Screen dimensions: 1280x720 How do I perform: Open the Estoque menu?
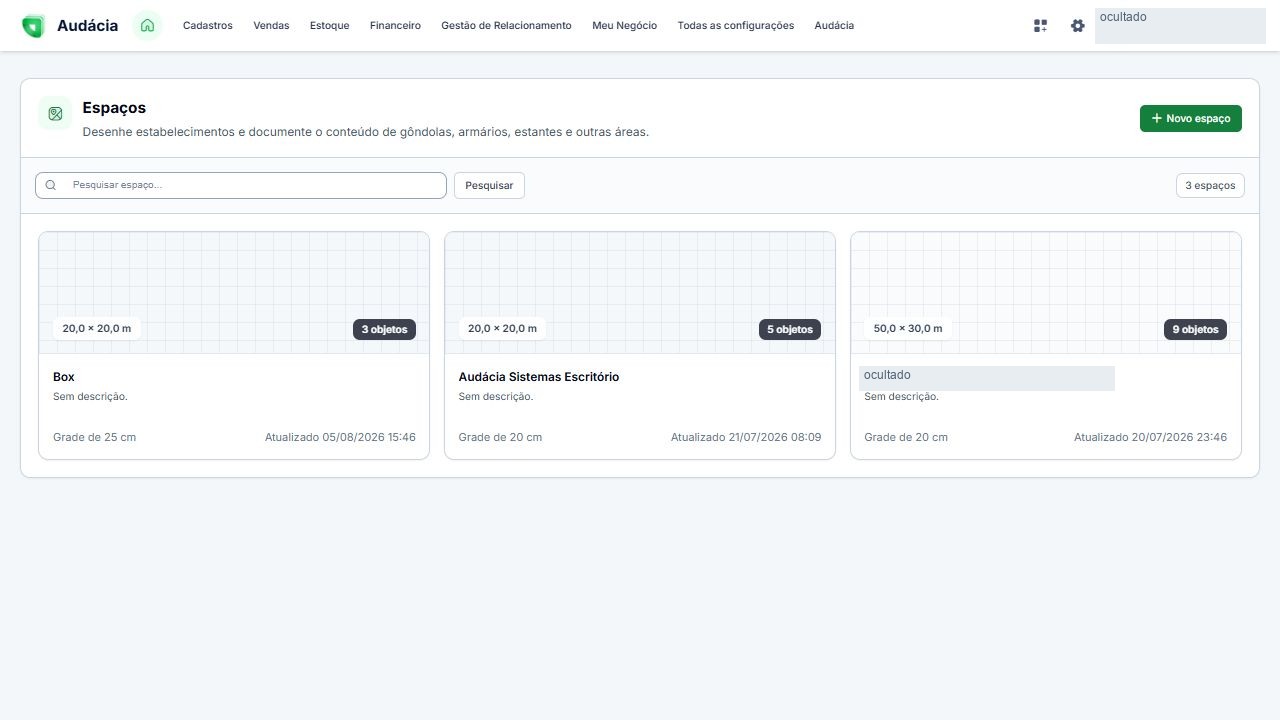tap(329, 26)
